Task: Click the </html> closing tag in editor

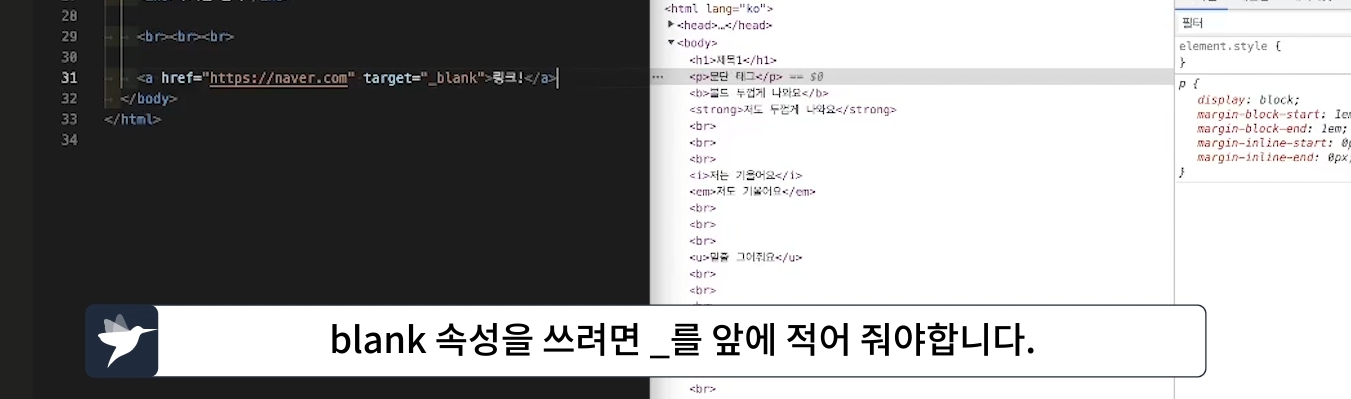Action: 132,119
